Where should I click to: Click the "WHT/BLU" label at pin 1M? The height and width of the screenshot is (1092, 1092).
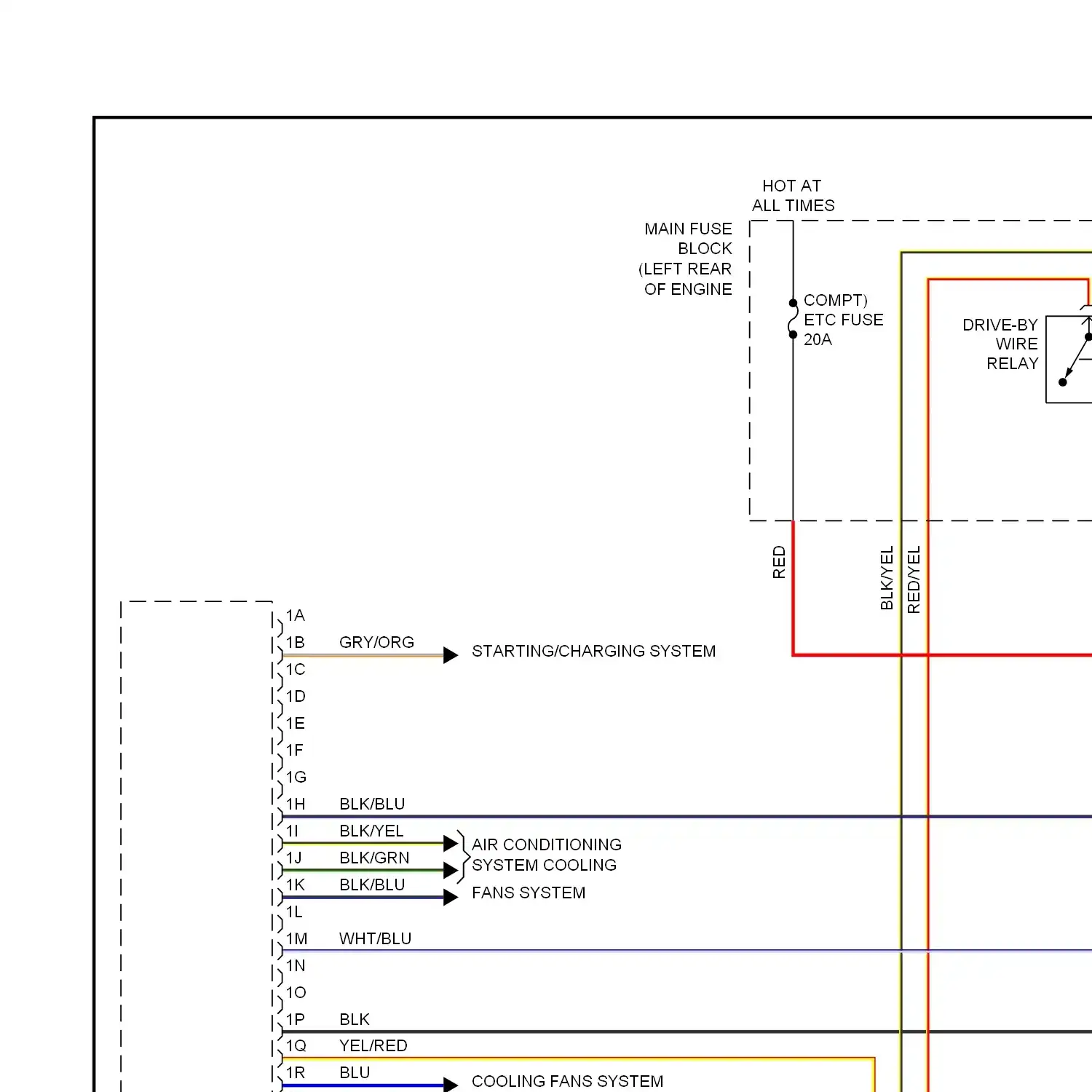click(x=375, y=939)
